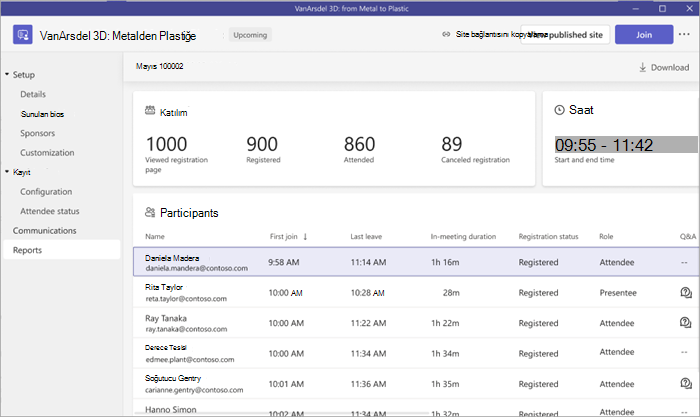
Task: Collapse the Setup section
Action: point(7,74)
